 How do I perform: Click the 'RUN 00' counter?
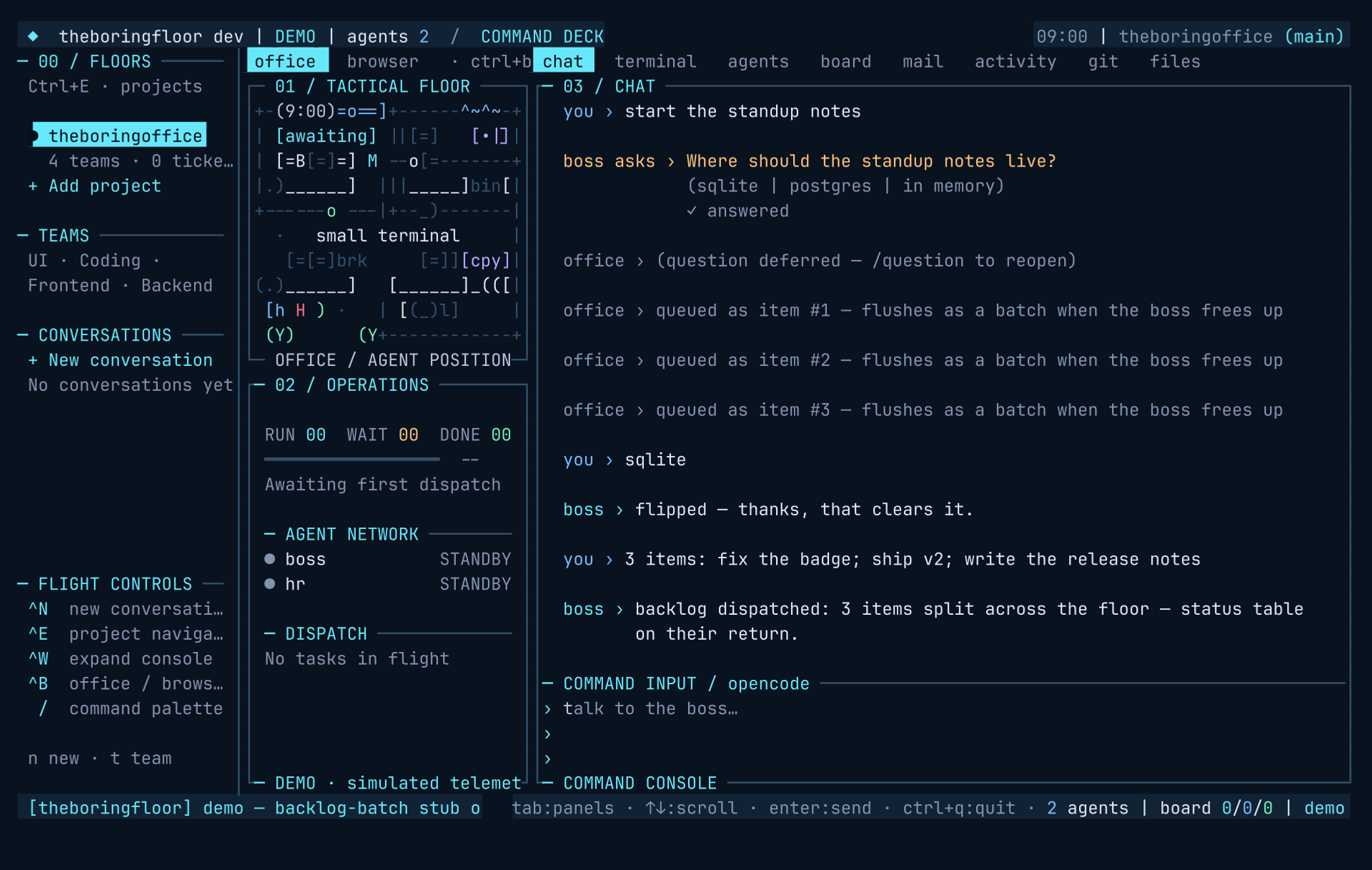[x=295, y=435]
